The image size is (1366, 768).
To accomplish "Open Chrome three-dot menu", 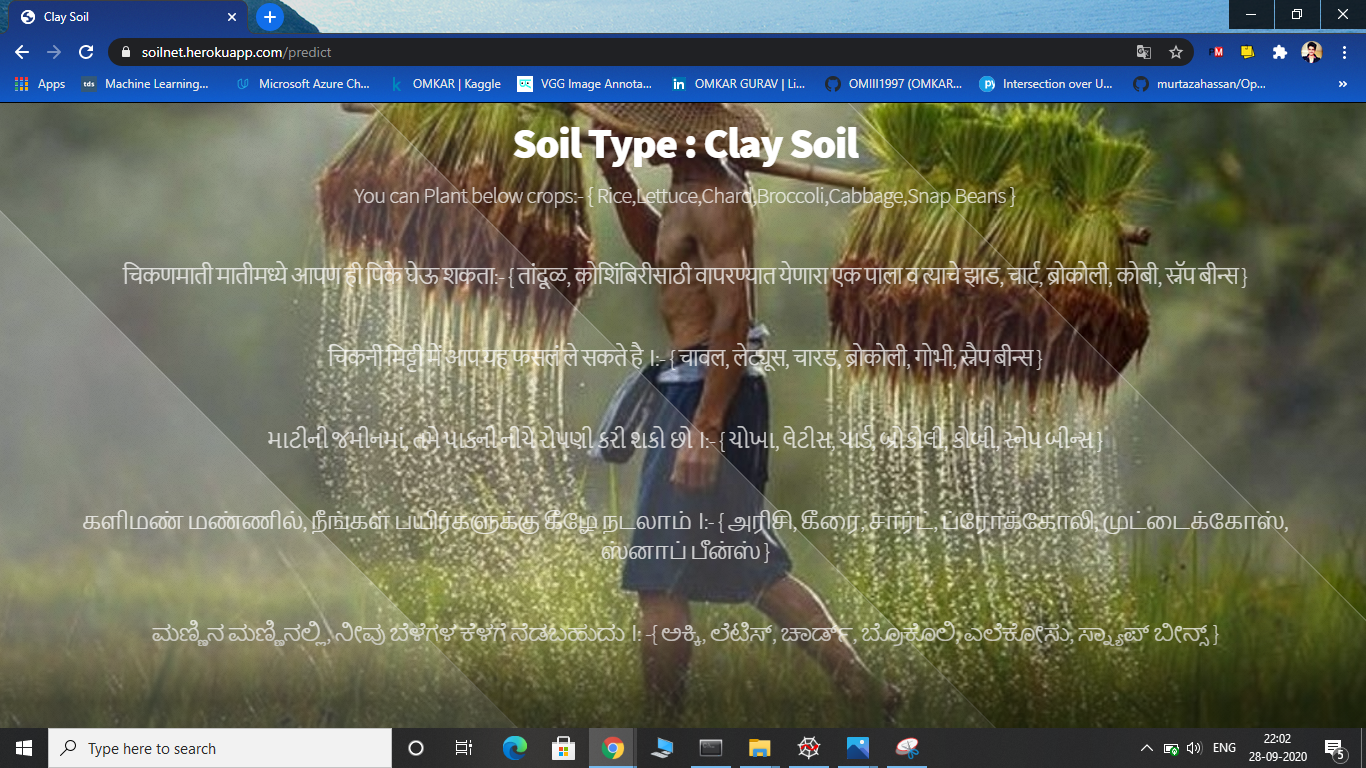I will (1343, 52).
